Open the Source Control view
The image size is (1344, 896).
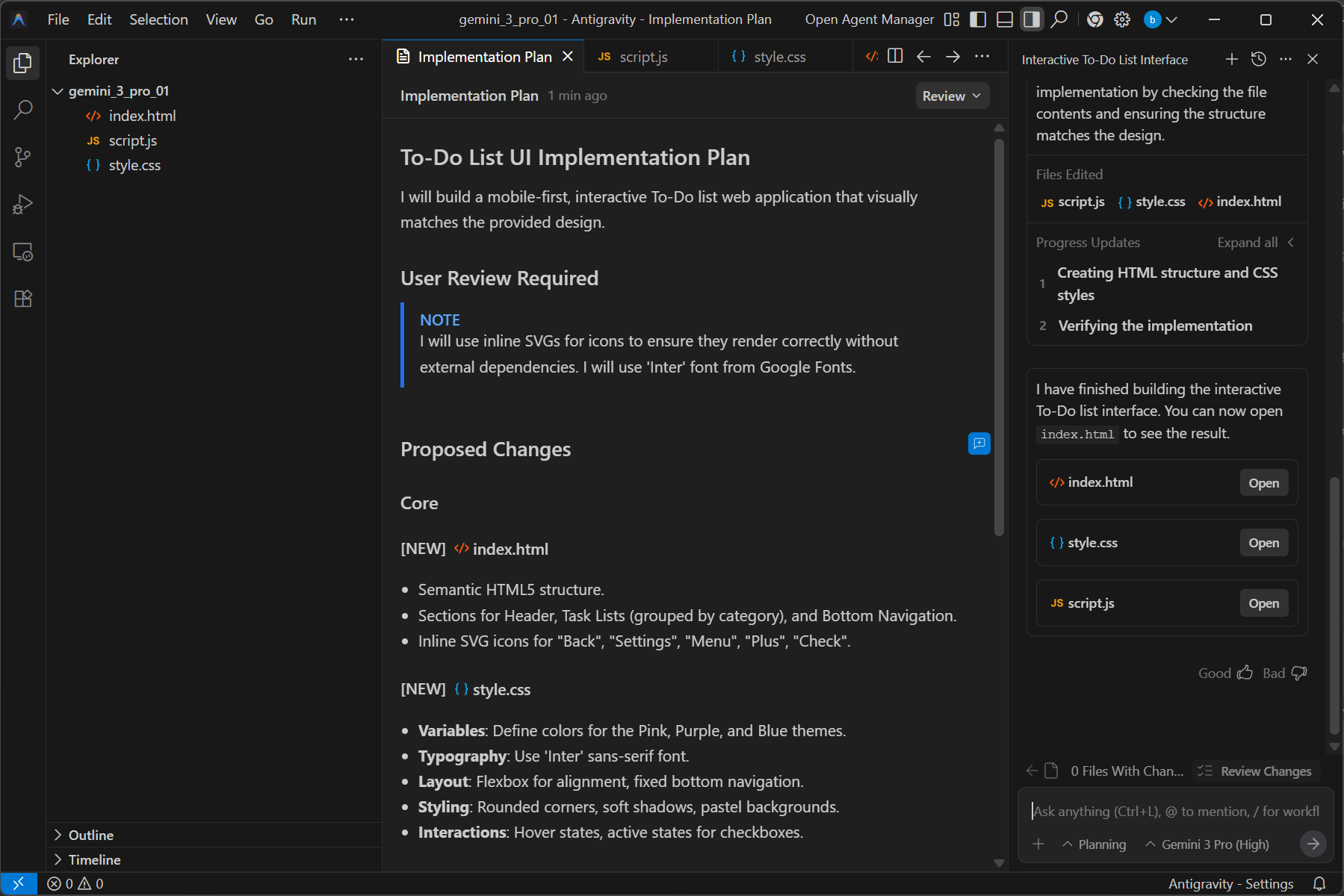[x=23, y=157]
